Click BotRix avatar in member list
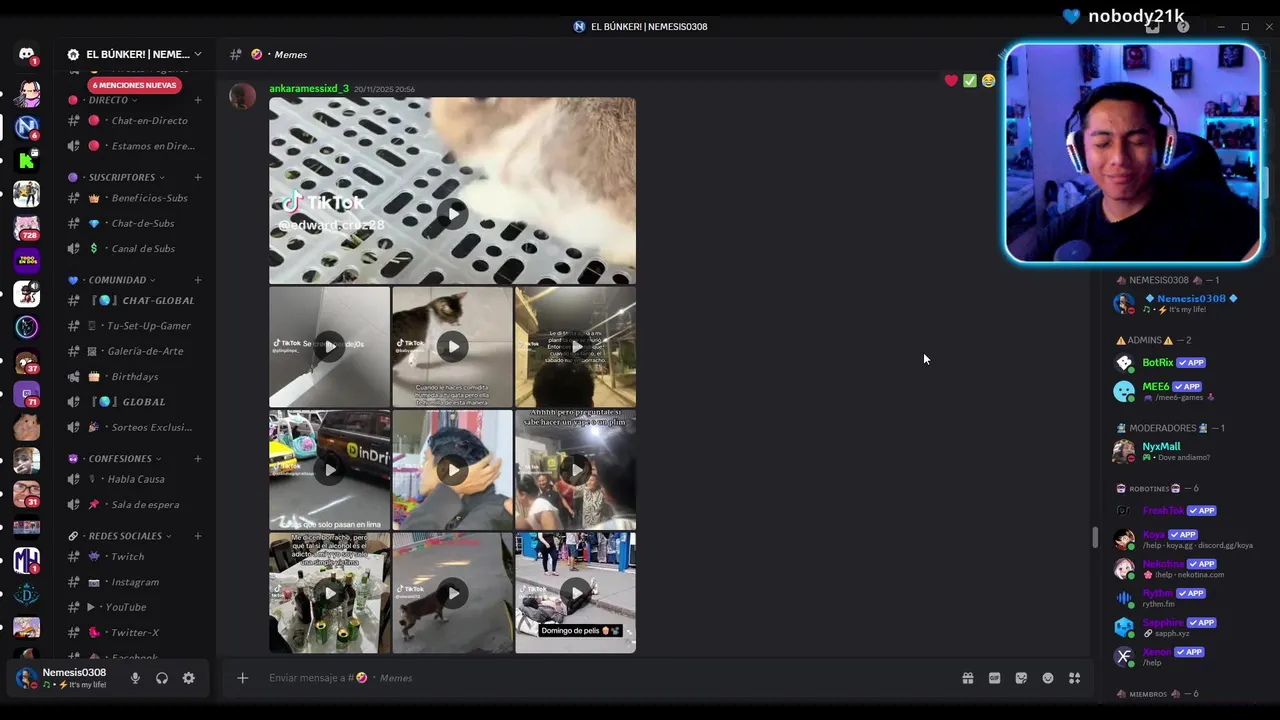 (1124, 363)
